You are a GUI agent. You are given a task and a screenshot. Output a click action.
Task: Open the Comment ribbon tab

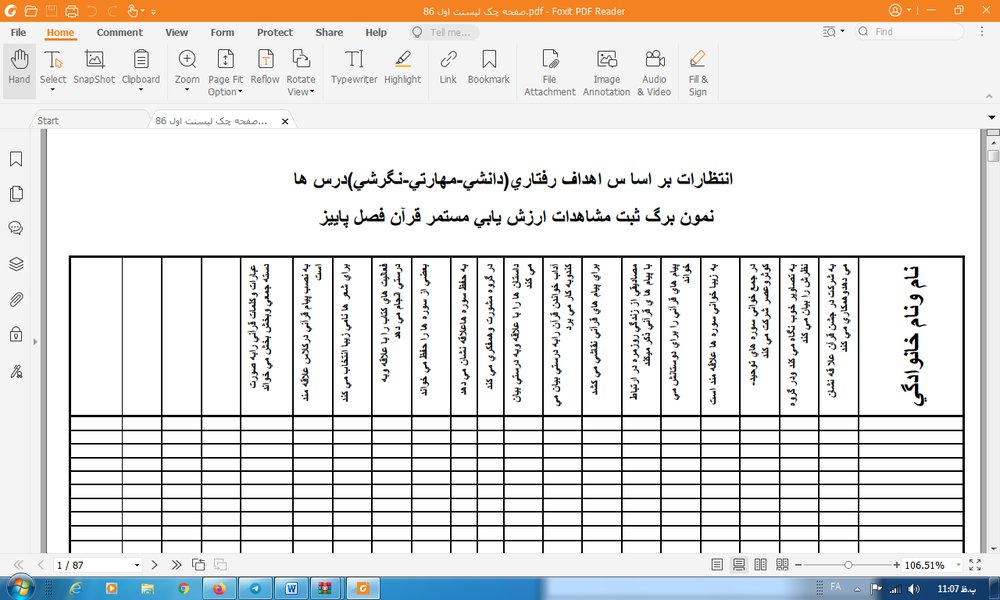[119, 33]
